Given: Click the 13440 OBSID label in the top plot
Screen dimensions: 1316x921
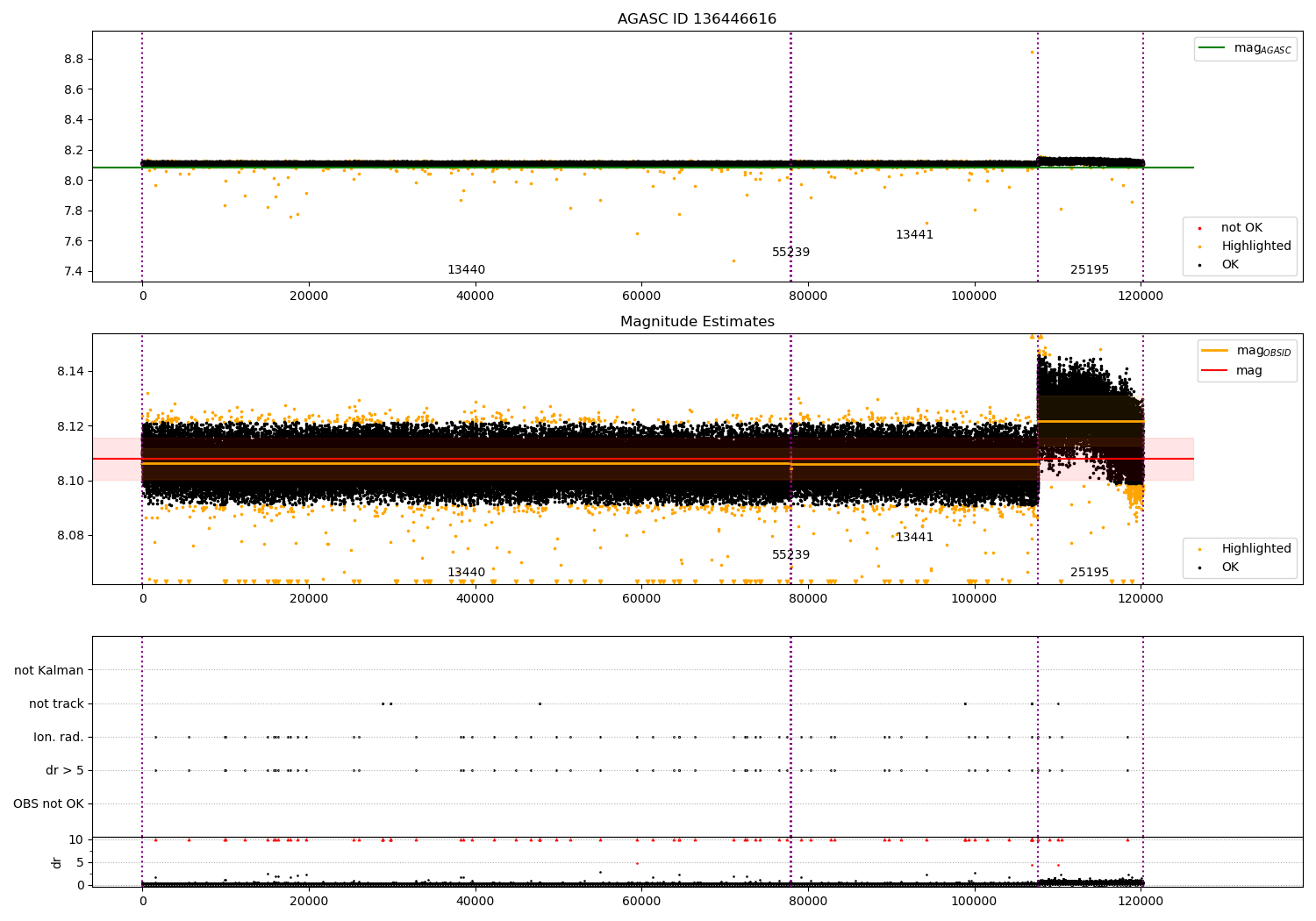Looking at the screenshot, I should (x=466, y=270).
